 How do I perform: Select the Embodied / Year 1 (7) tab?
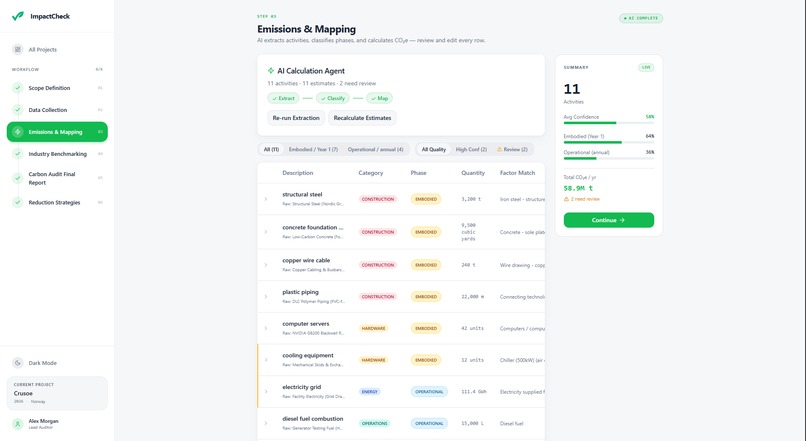(313, 149)
